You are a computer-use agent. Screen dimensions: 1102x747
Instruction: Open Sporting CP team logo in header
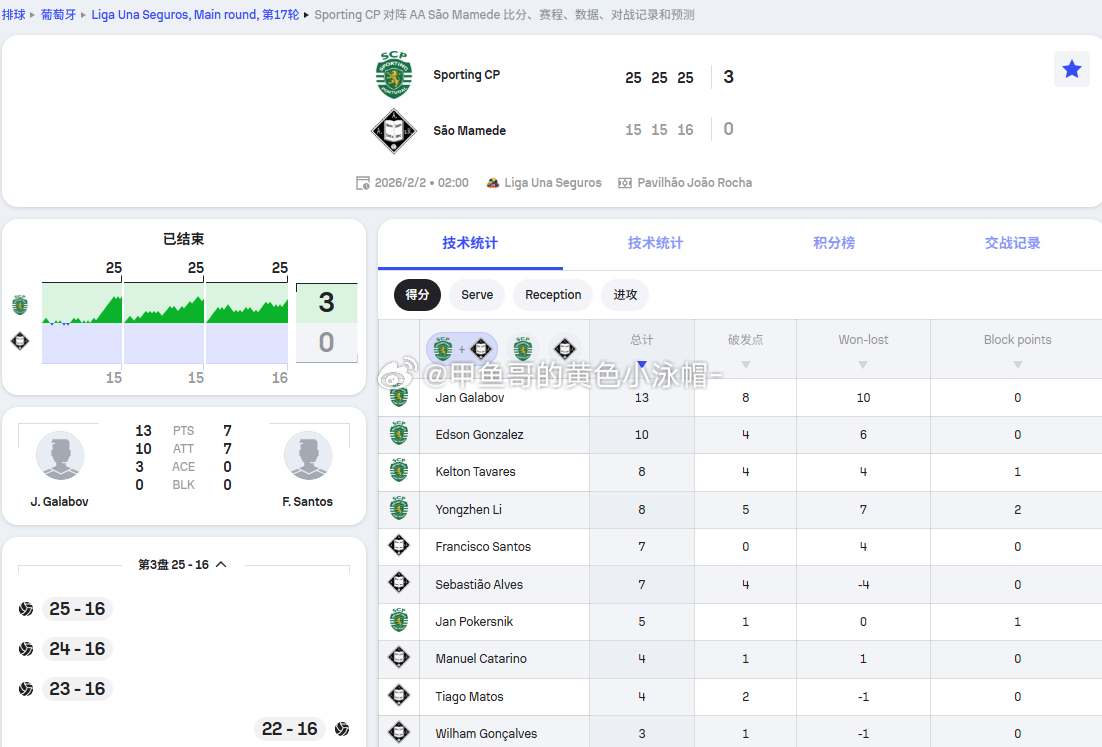click(394, 74)
